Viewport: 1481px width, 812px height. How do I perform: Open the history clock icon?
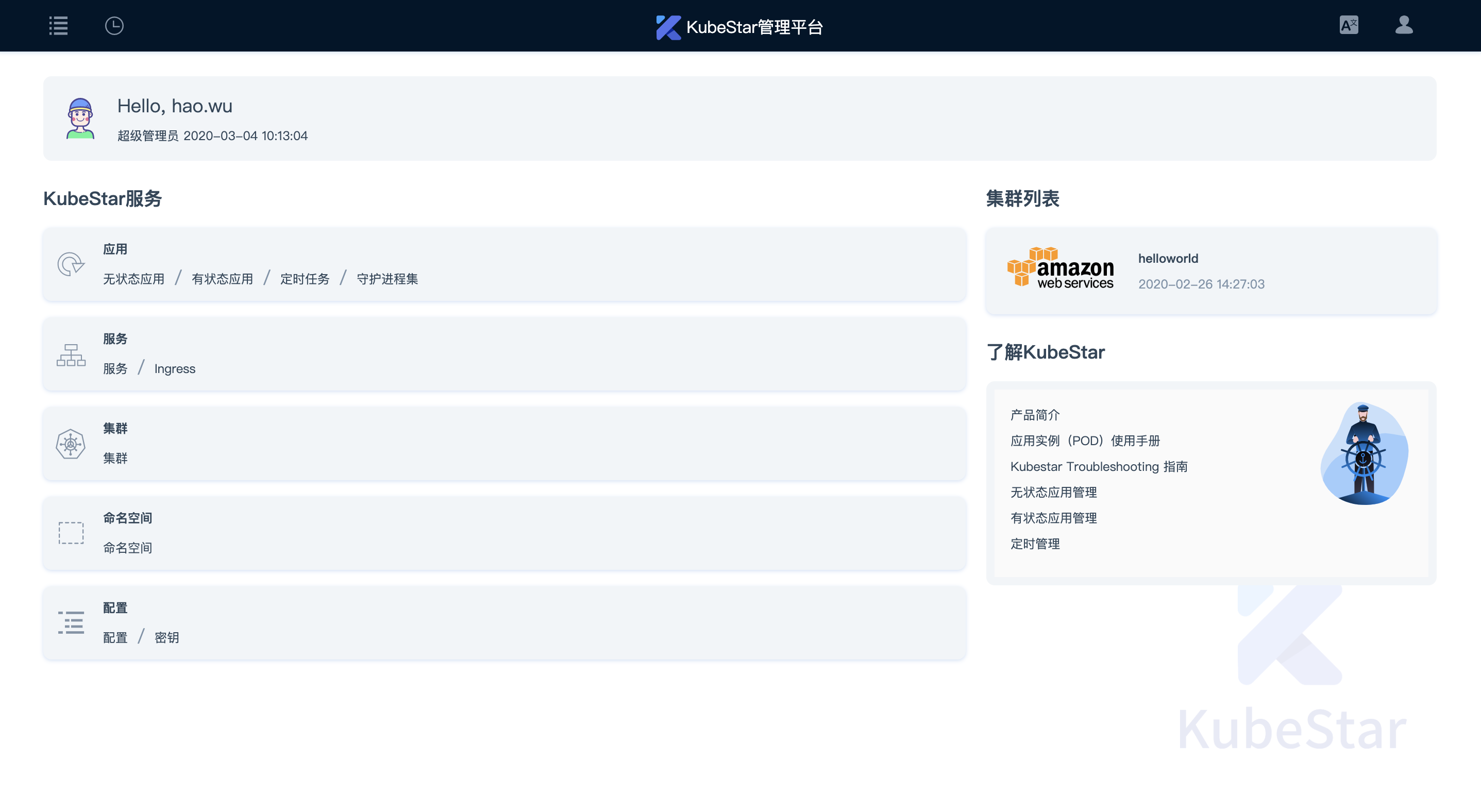coord(114,26)
